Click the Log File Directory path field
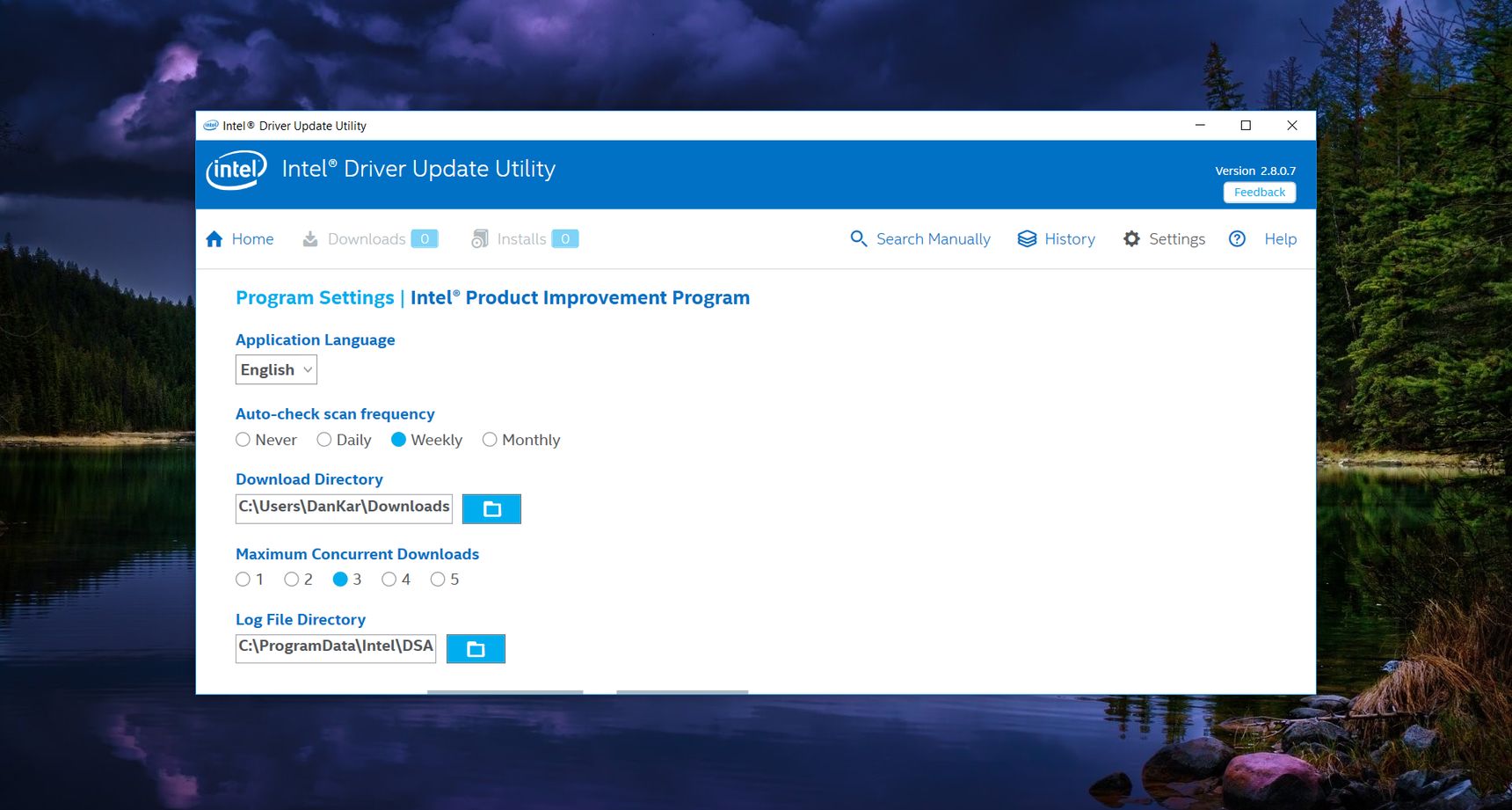 point(336,649)
